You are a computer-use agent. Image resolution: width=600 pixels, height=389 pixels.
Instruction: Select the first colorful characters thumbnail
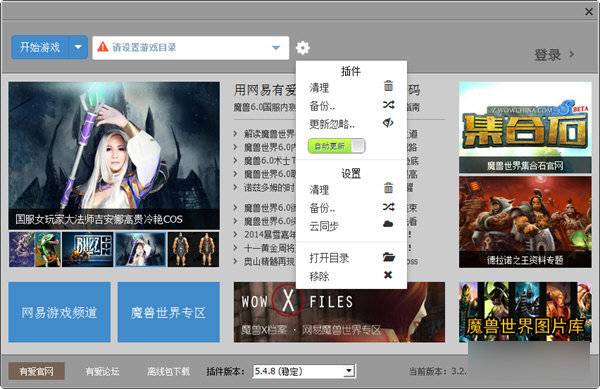(x=35, y=249)
